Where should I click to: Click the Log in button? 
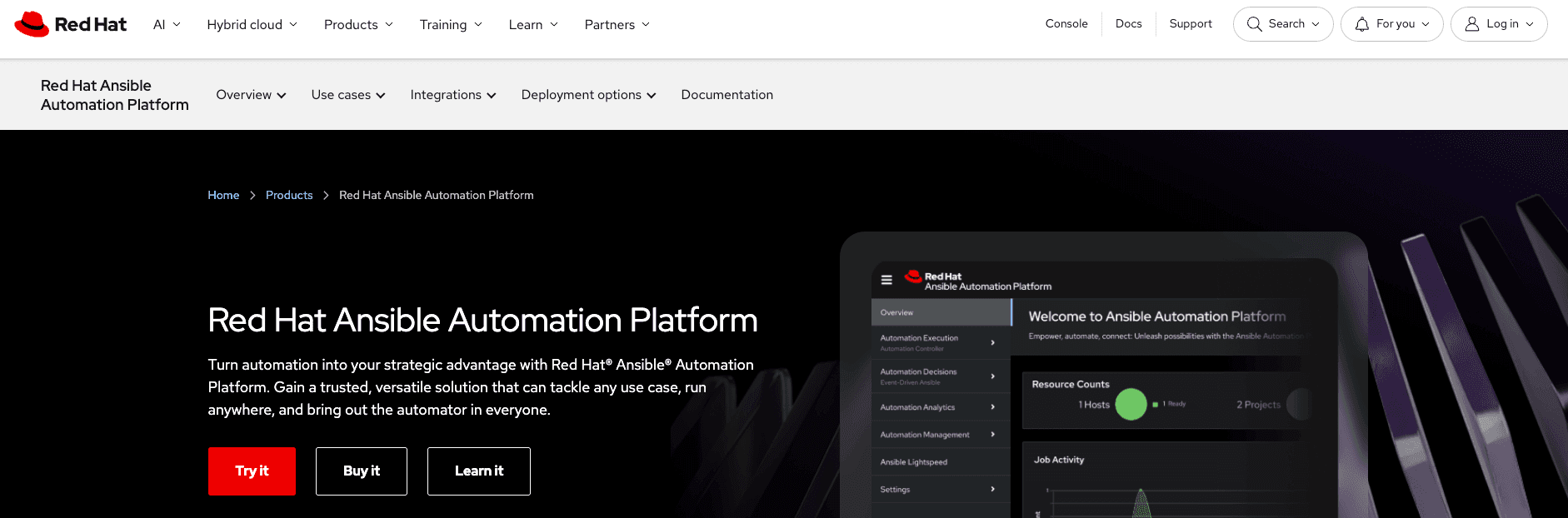1499,24
